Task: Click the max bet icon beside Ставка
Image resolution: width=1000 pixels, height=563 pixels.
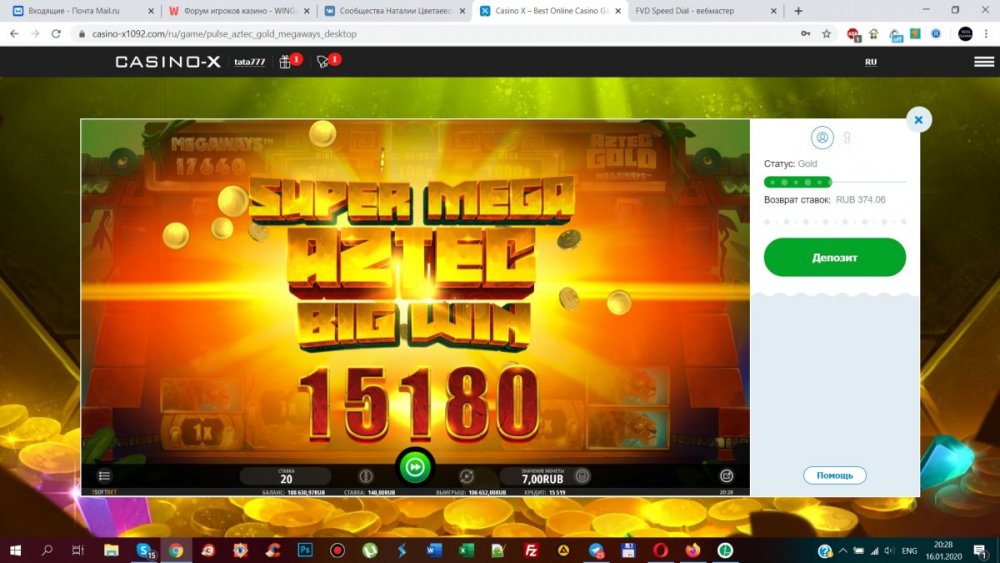Action: coord(365,476)
